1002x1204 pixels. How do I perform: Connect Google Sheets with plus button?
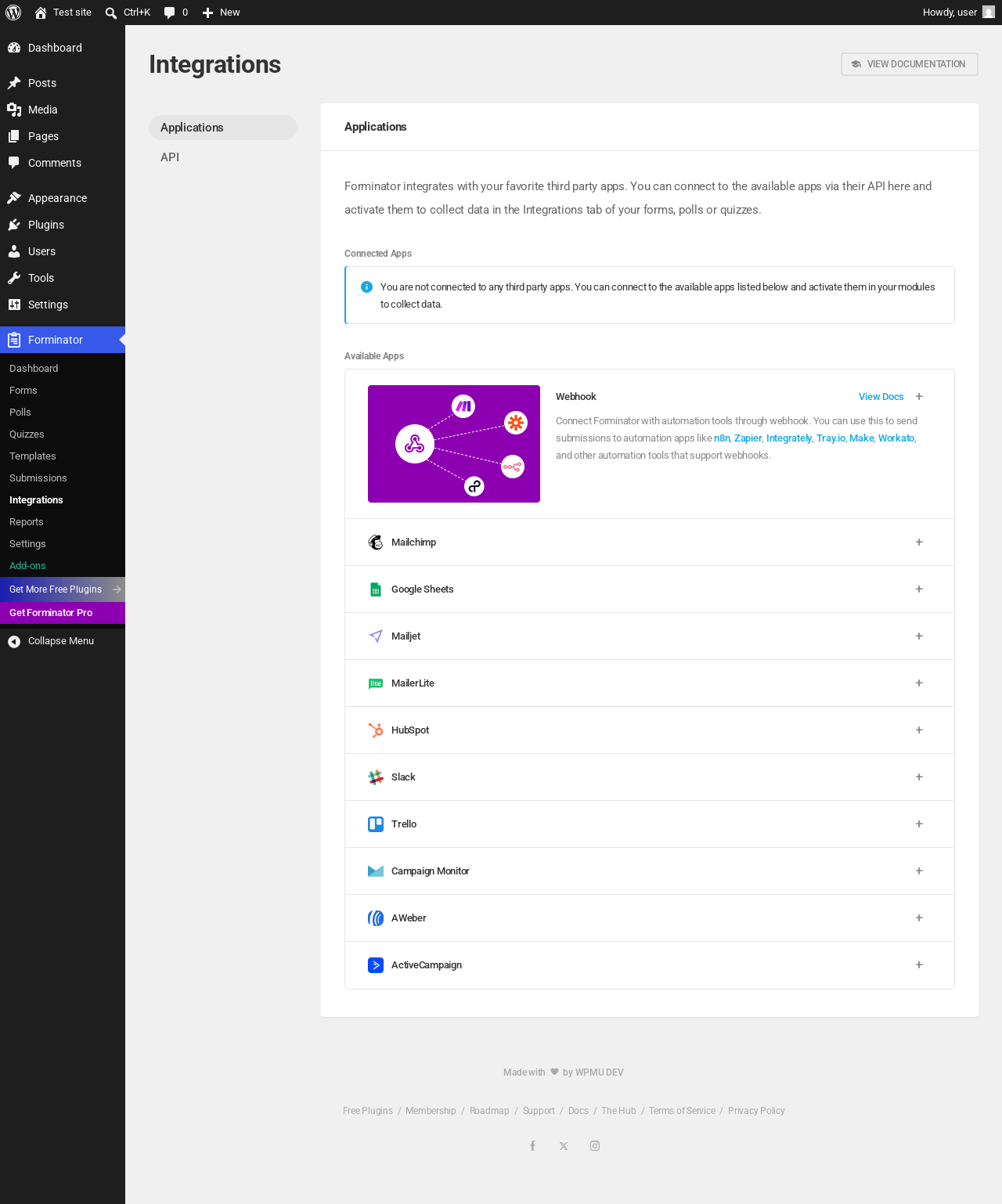tap(919, 589)
